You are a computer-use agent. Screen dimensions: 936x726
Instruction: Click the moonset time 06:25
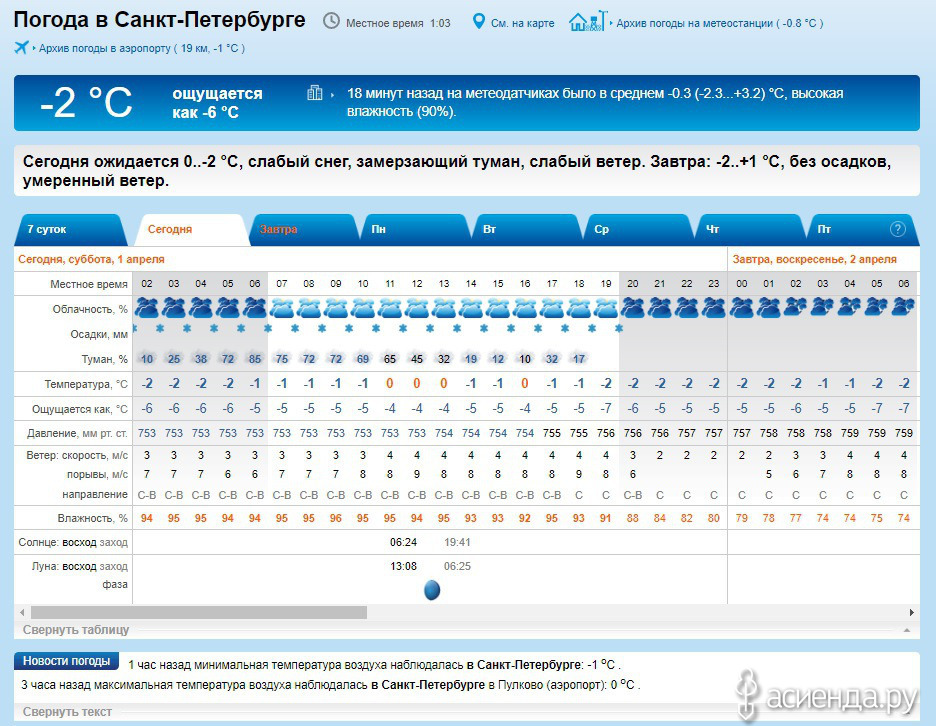coord(457,567)
